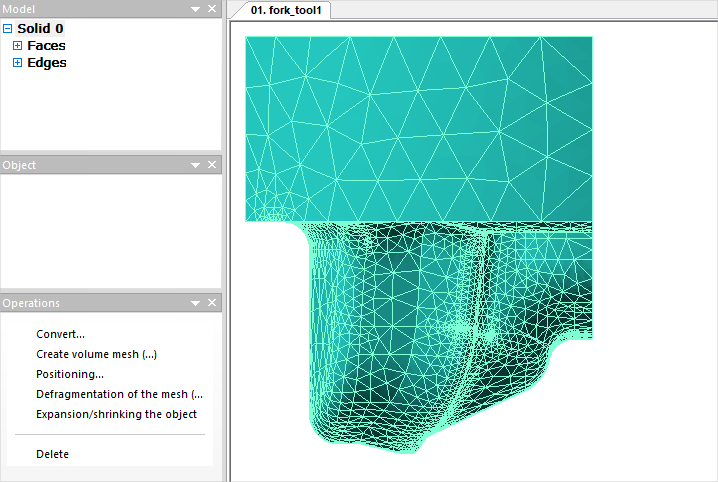This screenshot has height=482, width=718.
Task: Close the Object panel
Action: (x=211, y=164)
